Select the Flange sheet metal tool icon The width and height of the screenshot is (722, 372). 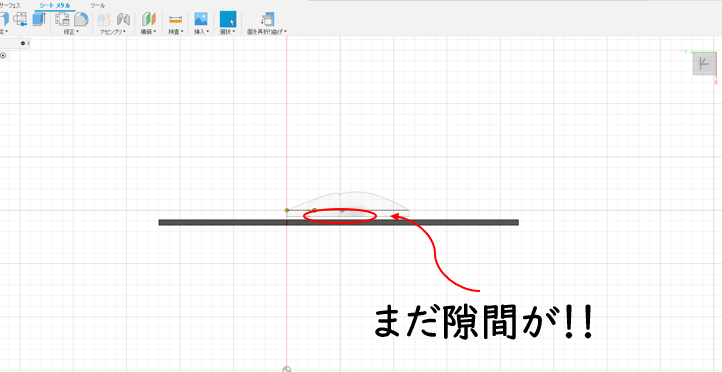click(4, 19)
